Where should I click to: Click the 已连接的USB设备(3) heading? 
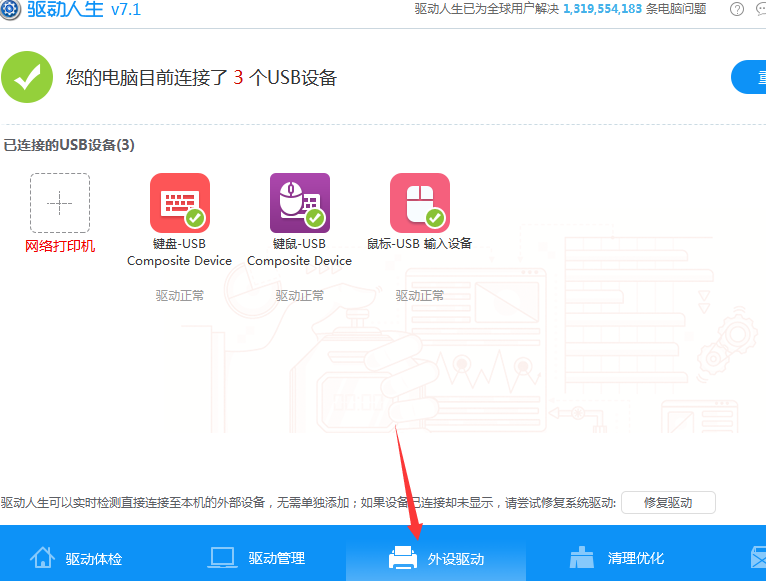[x=69, y=145]
